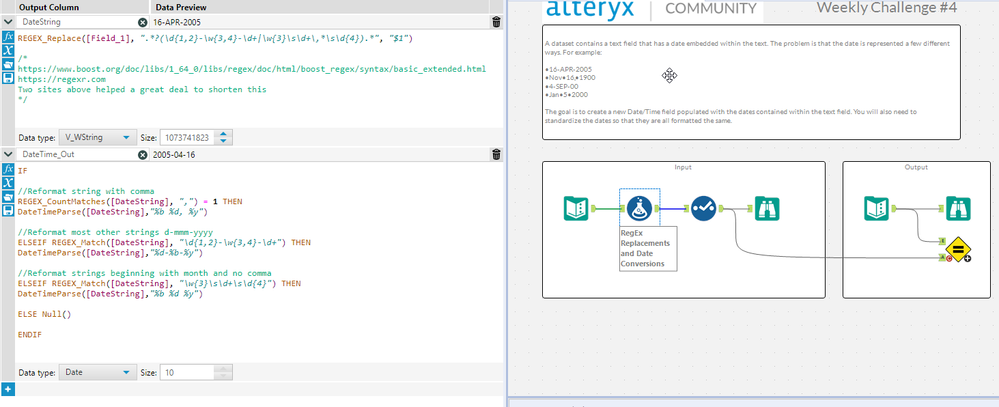Image resolution: width=999 pixels, height=407 pixels.
Task: Click the https://regexr.com comment line
Action: click(x=61, y=79)
